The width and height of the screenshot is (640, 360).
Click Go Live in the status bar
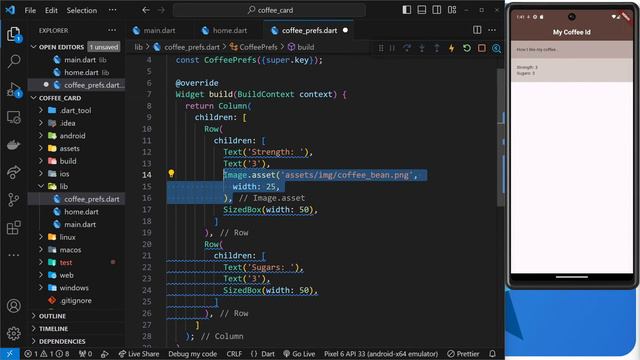(x=299, y=354)
